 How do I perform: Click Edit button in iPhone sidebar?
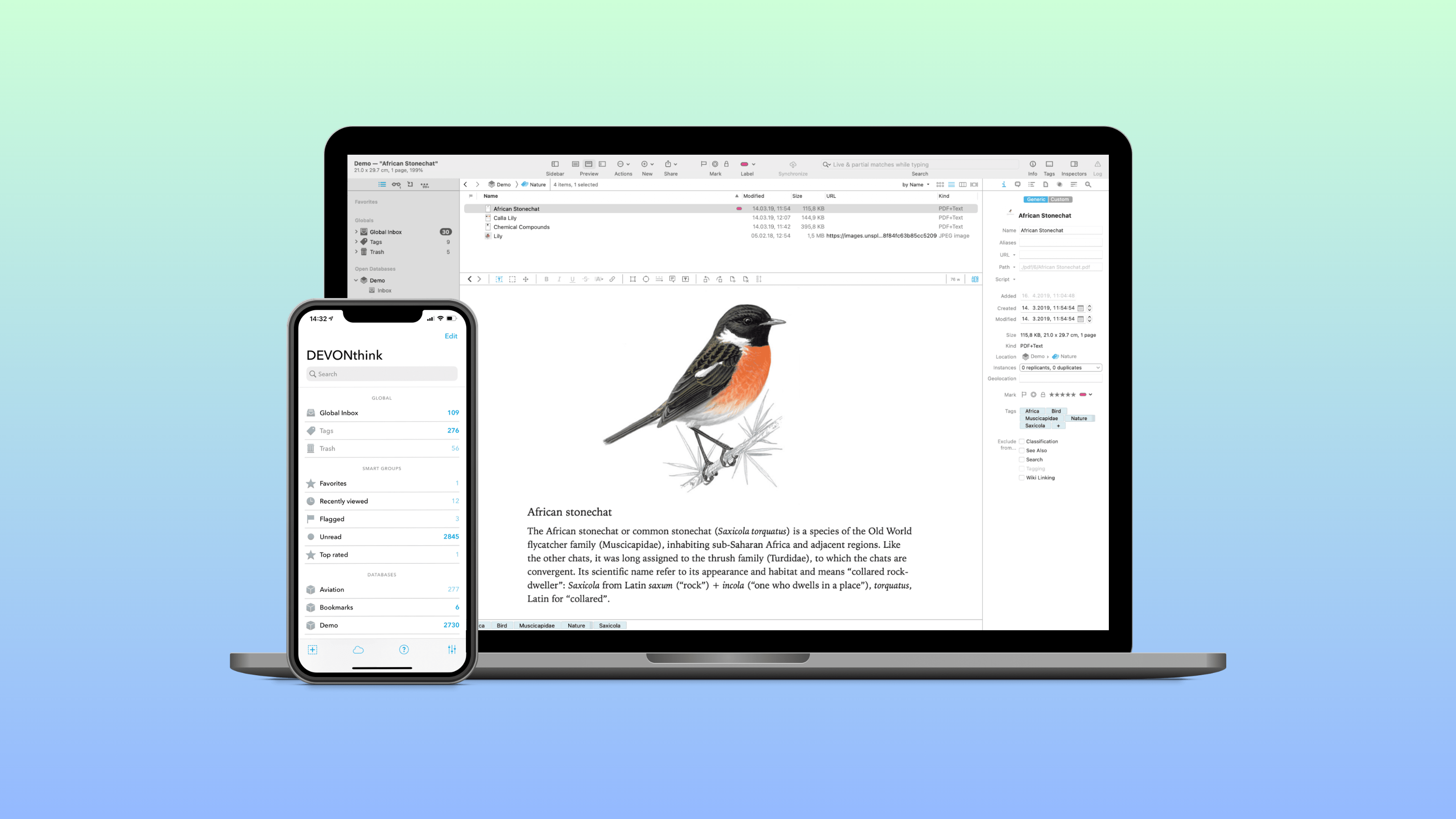(451, 335)
